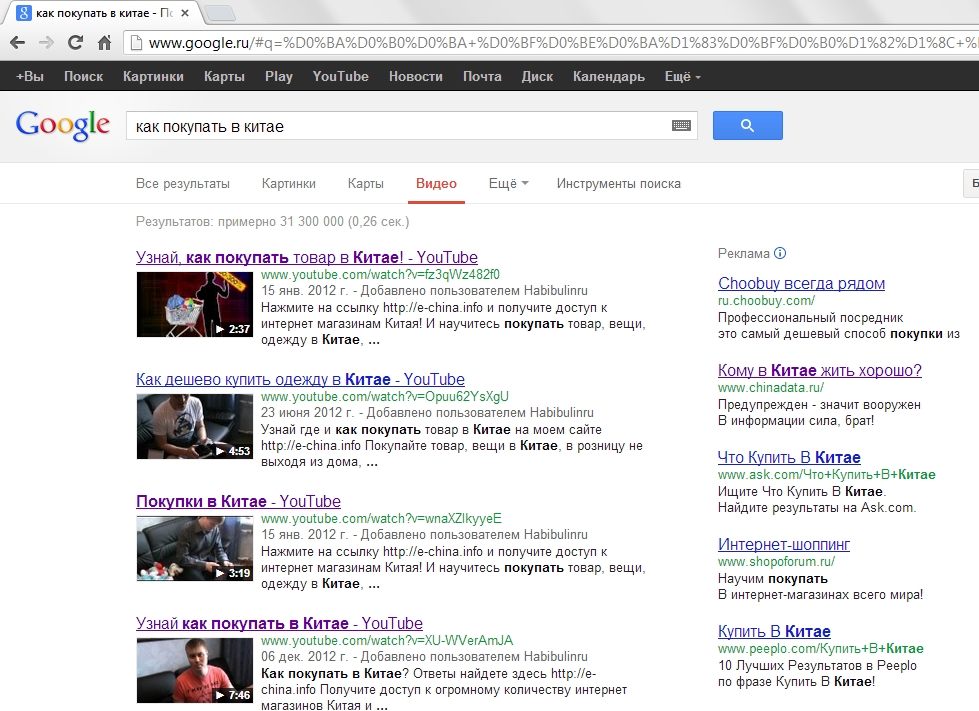Open +Вы in top bar
Screen dimensions: 979x711
[30, 76]
